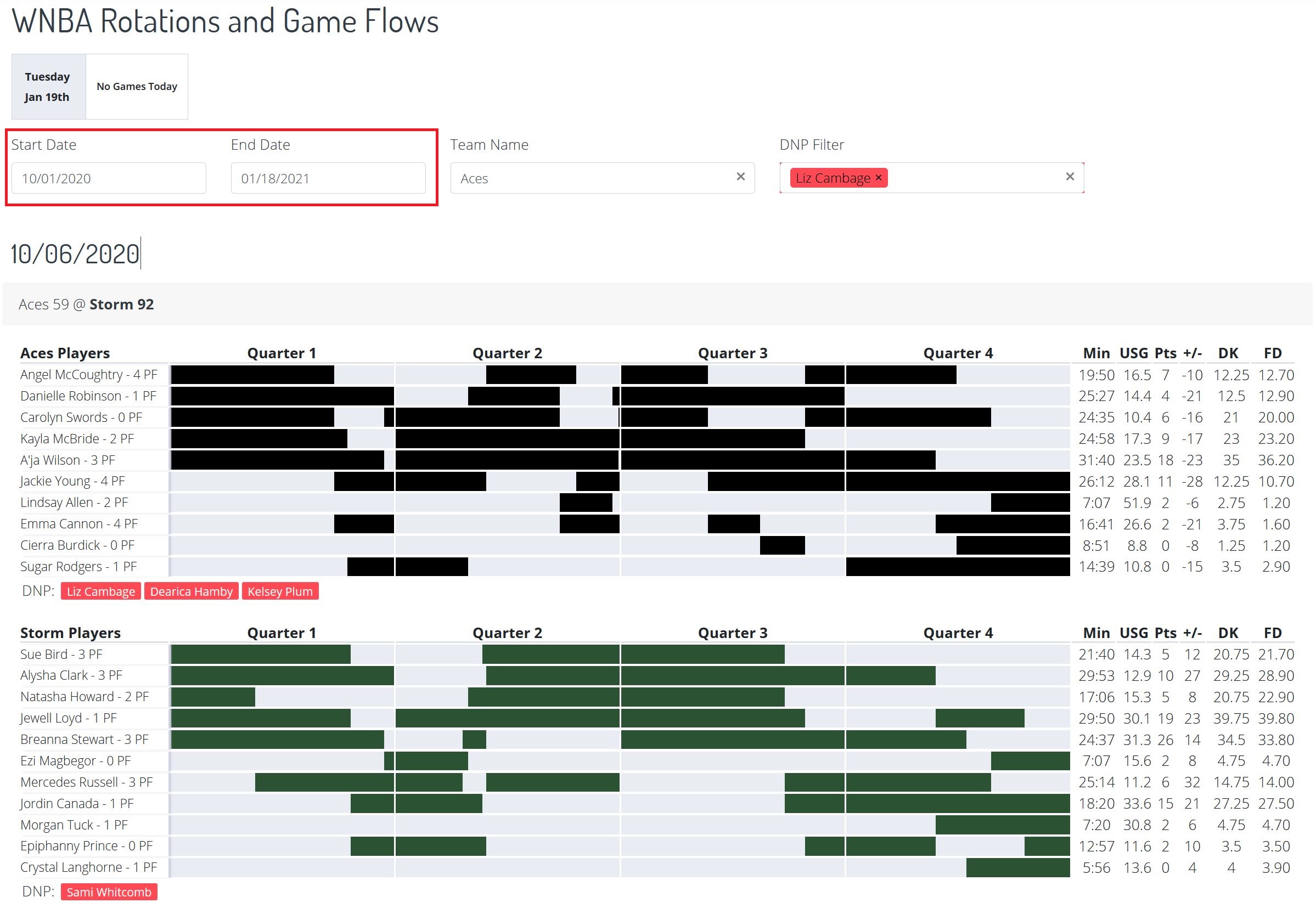This screenshot has width=1316, height=914.
Task: Open the Team Name dropdown
Action: pyautogui.click(x=590, y=178)
